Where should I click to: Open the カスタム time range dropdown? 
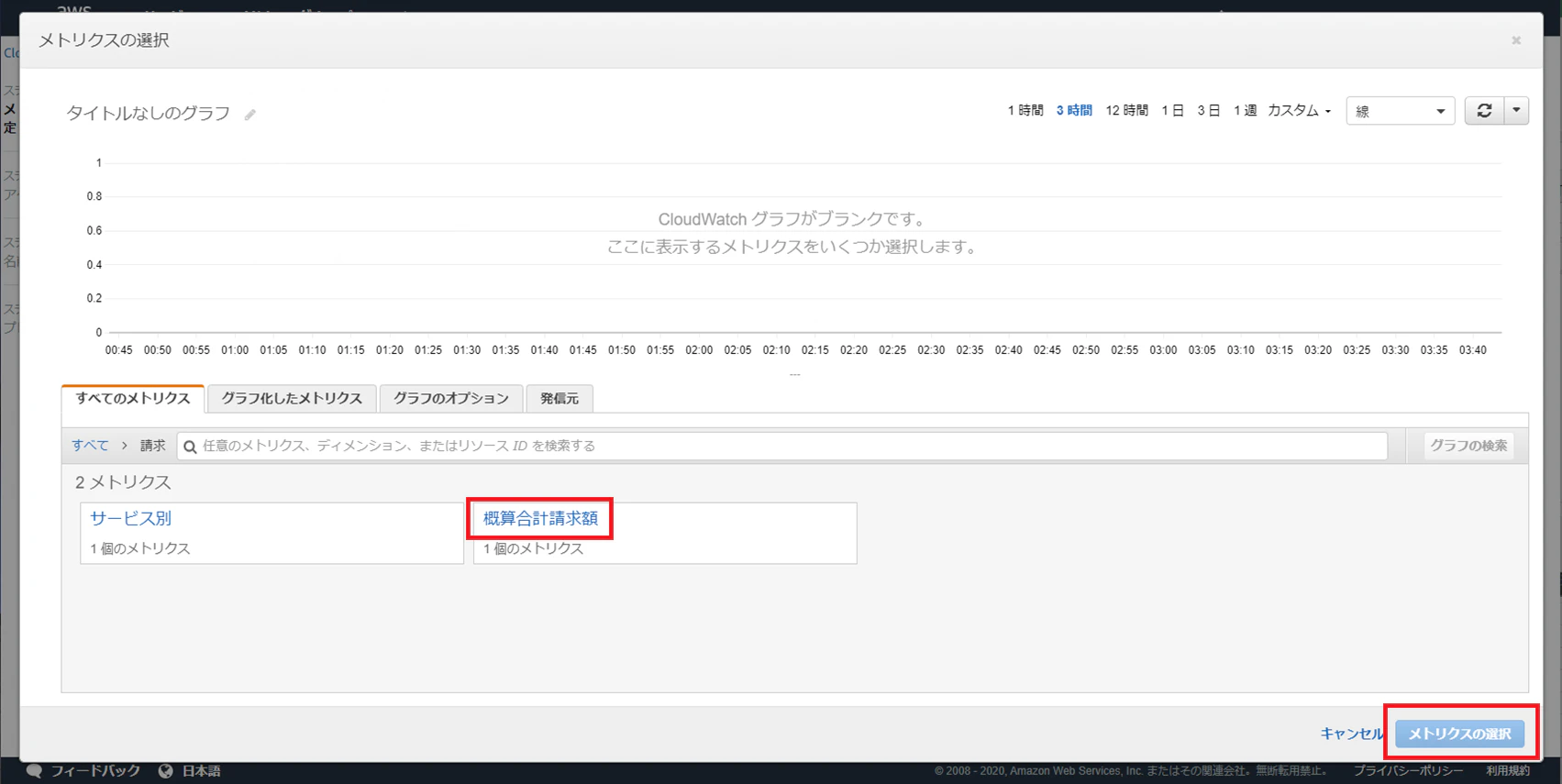(1299, 110)
